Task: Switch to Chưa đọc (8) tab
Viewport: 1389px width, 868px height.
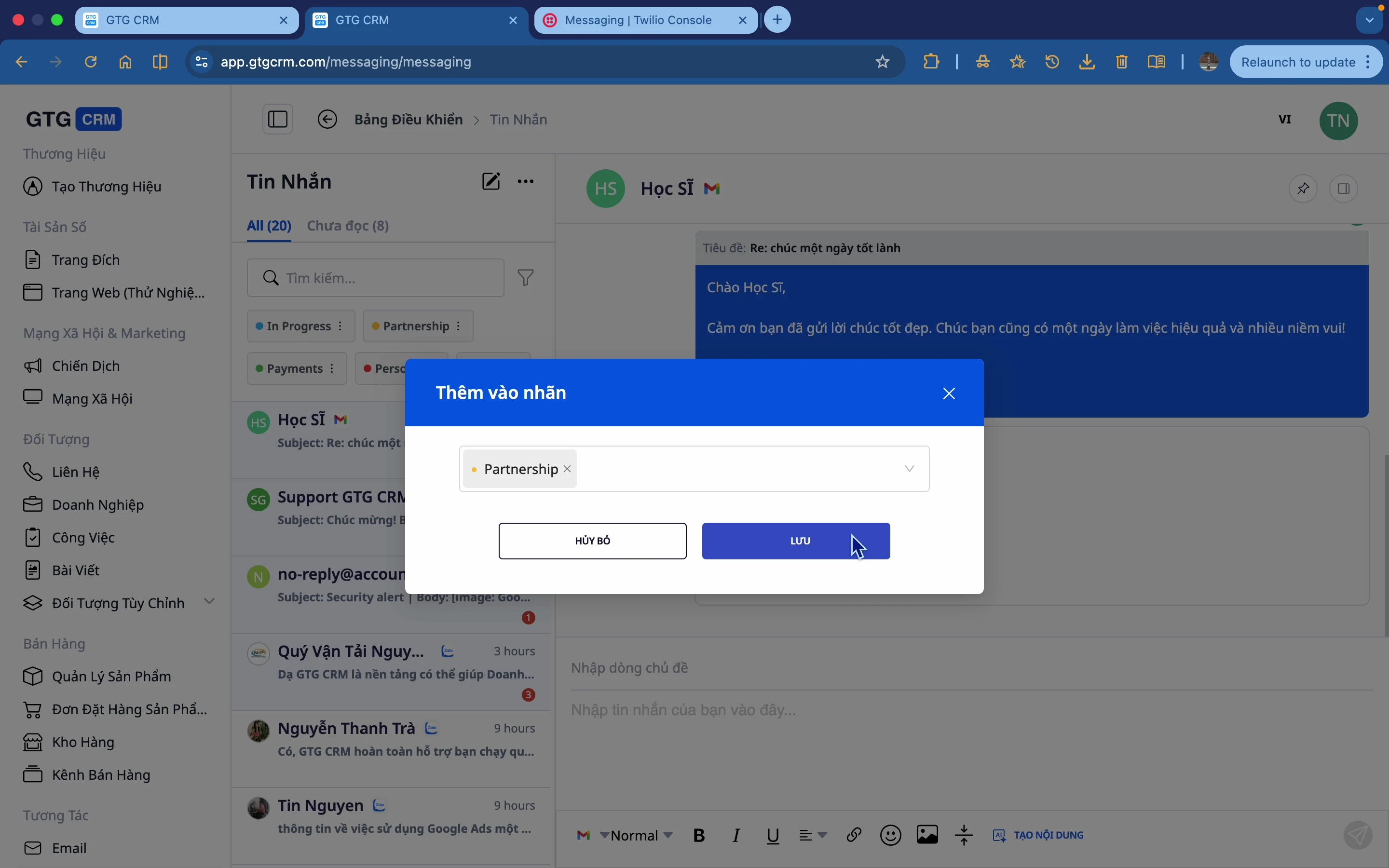Action: point(348,226)
